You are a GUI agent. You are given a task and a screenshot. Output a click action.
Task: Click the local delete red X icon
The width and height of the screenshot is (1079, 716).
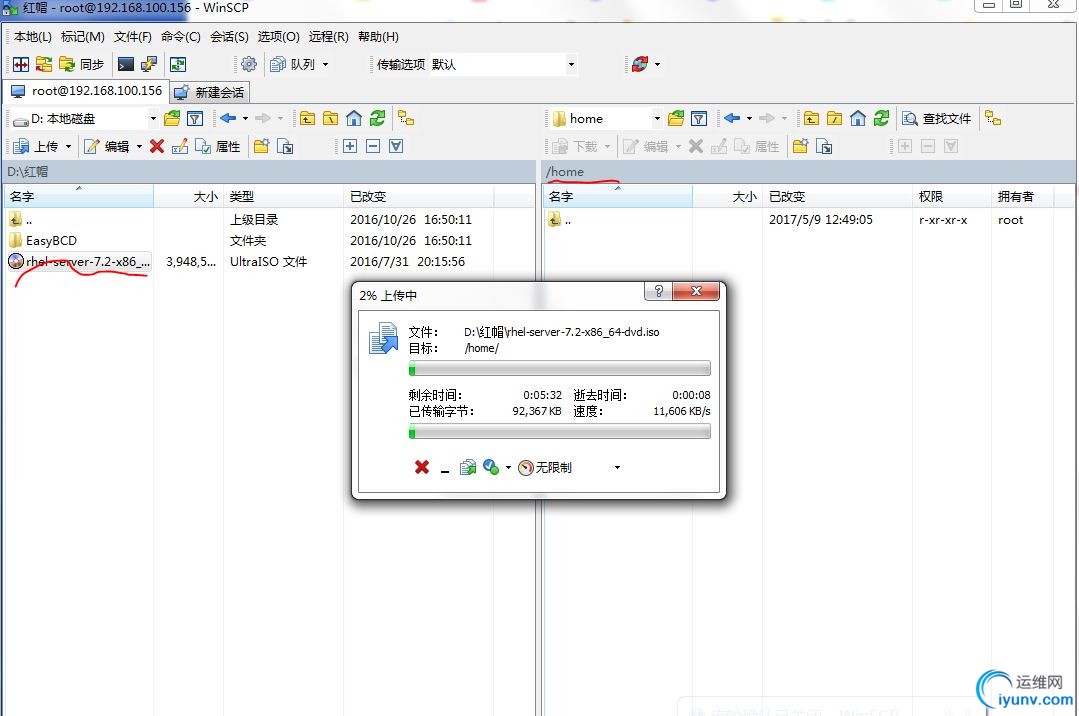click(x=157, y=146)
